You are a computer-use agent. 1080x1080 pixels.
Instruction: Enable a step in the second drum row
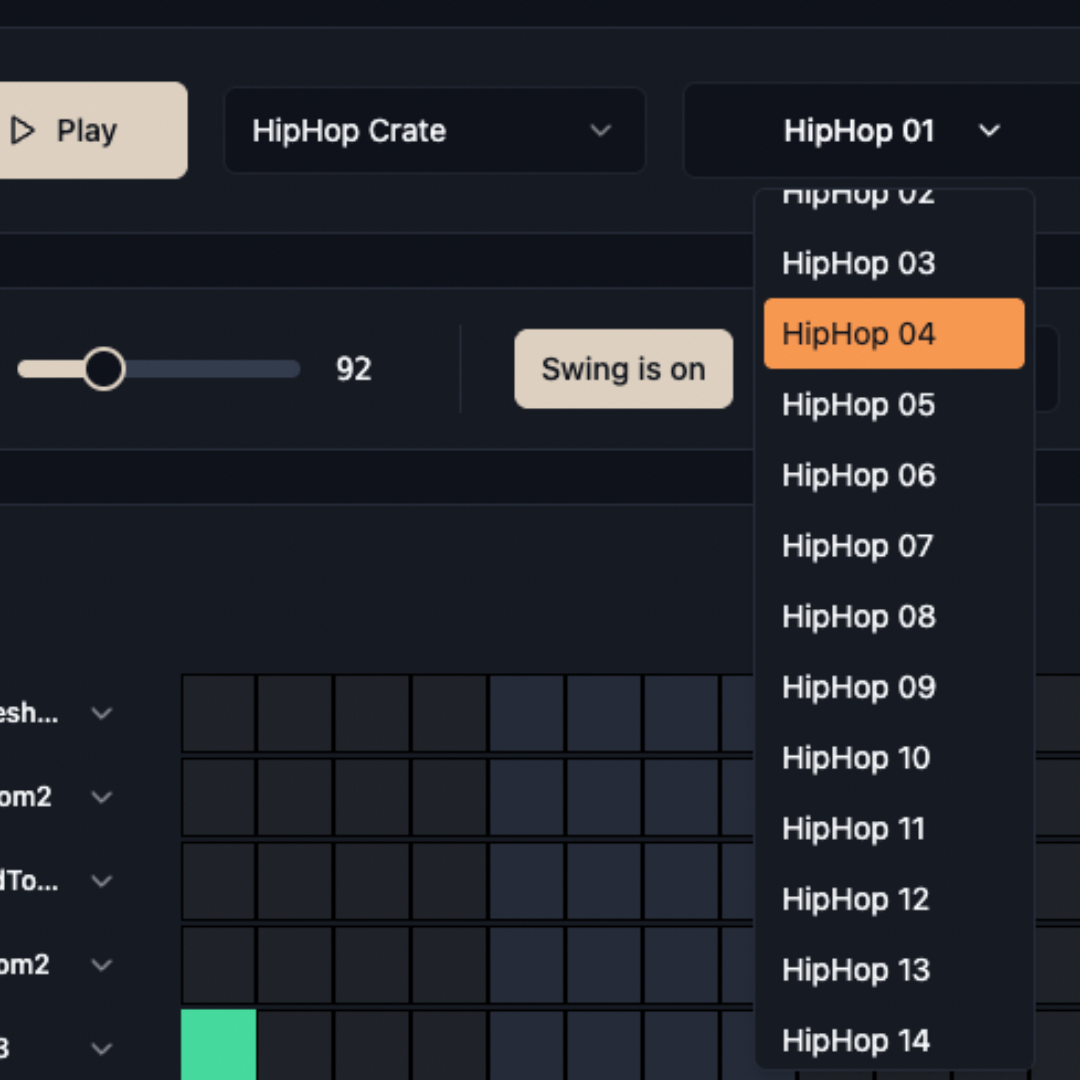click(218, 797)
